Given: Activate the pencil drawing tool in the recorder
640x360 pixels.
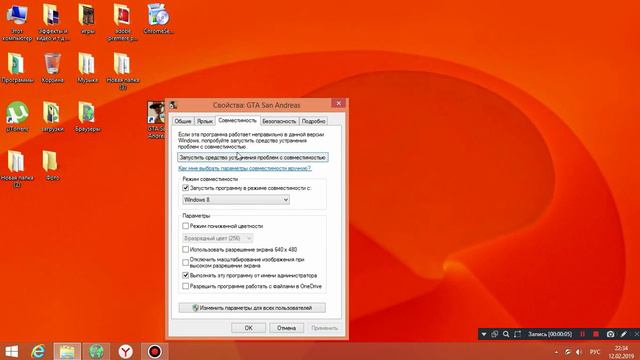Looking at the screenshot, I should 624,334.
